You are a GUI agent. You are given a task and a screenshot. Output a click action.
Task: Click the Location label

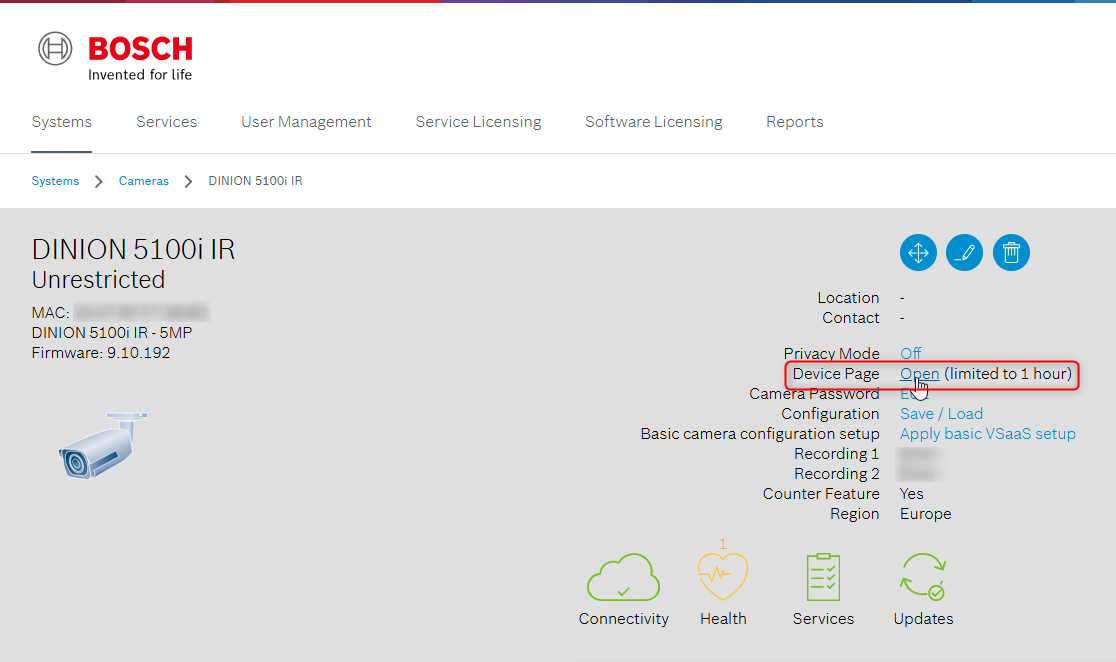[x=848, y=298]
